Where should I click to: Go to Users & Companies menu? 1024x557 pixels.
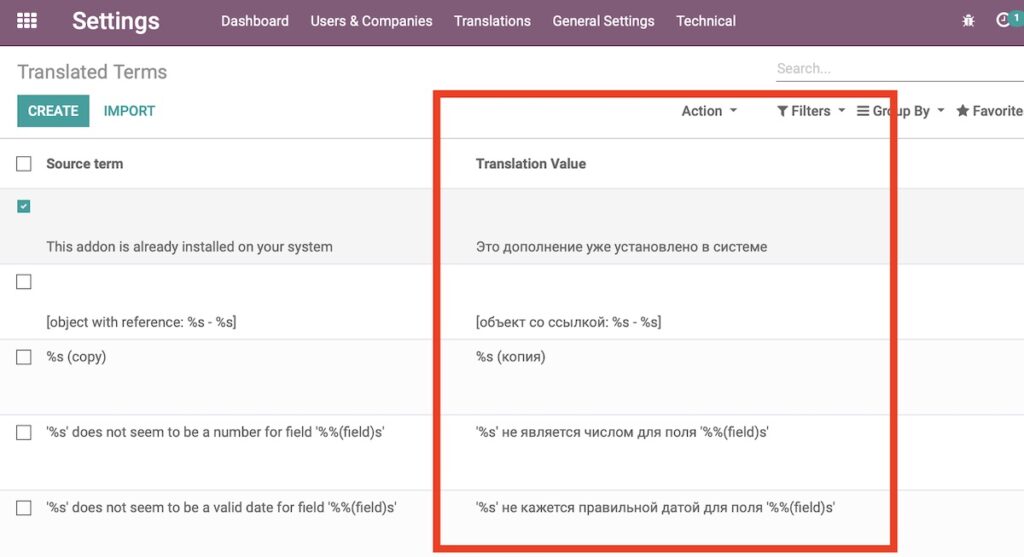click(x=372, y=21)
